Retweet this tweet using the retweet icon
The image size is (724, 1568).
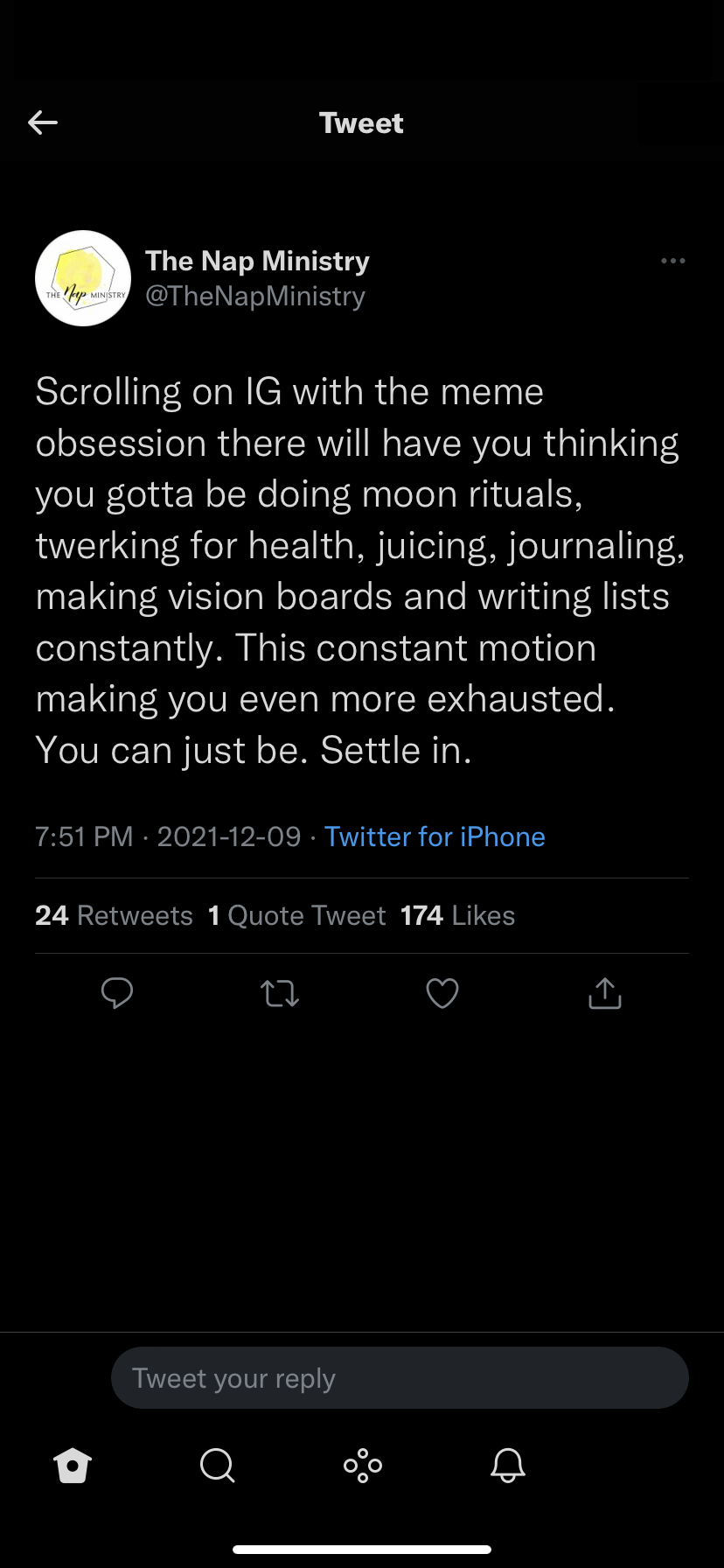click(x=280, y=993)
